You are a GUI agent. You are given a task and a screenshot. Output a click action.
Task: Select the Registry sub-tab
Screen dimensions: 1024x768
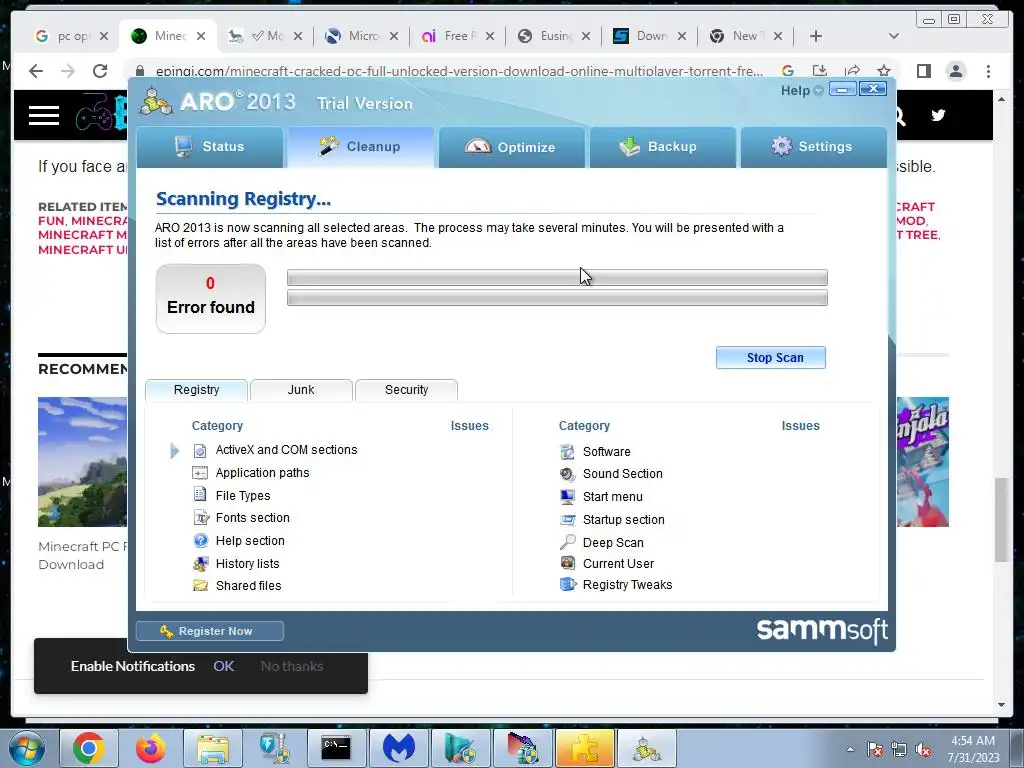(x=196, y=390)
